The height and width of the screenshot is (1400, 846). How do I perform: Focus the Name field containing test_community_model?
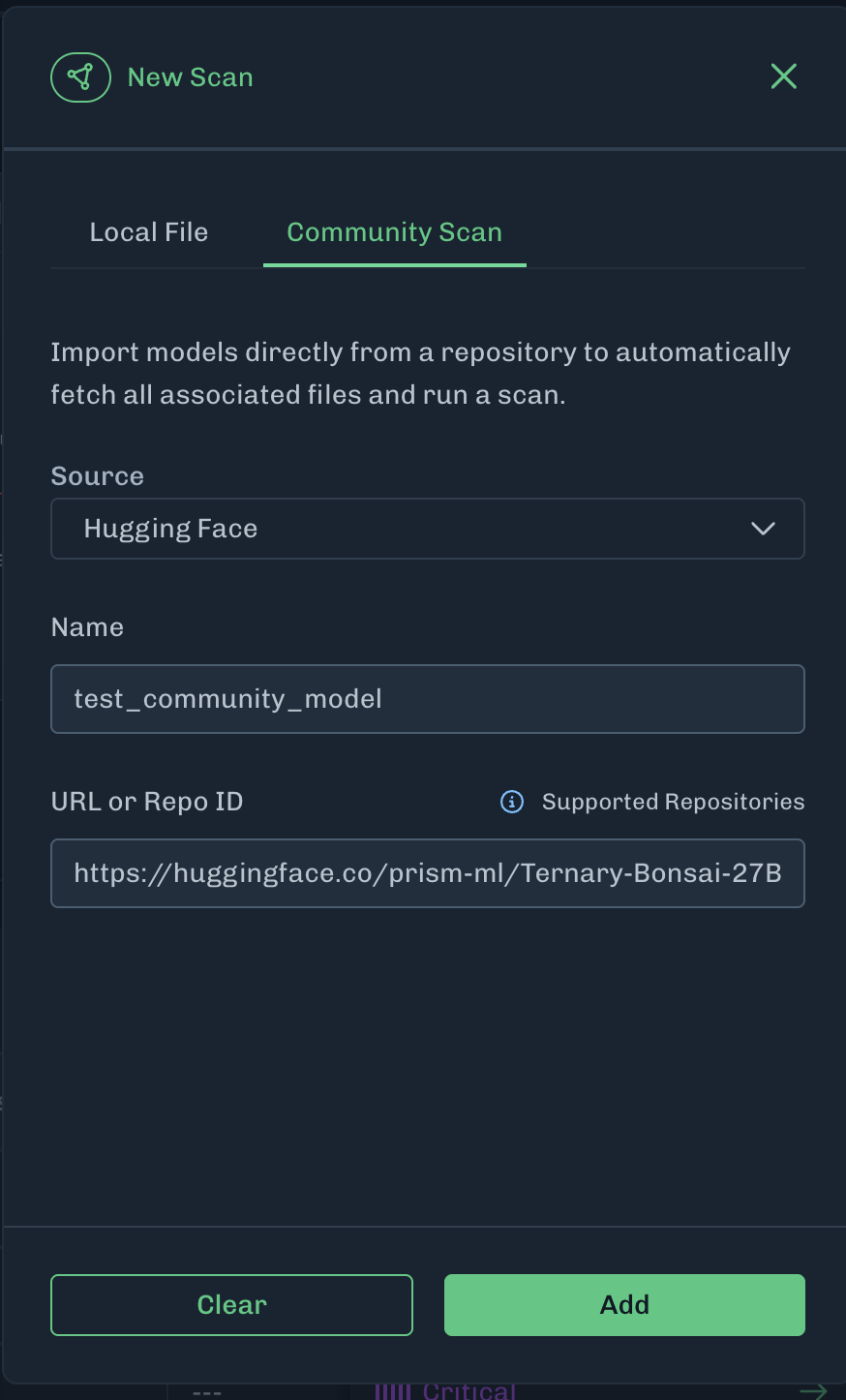[x=428, y=699]
